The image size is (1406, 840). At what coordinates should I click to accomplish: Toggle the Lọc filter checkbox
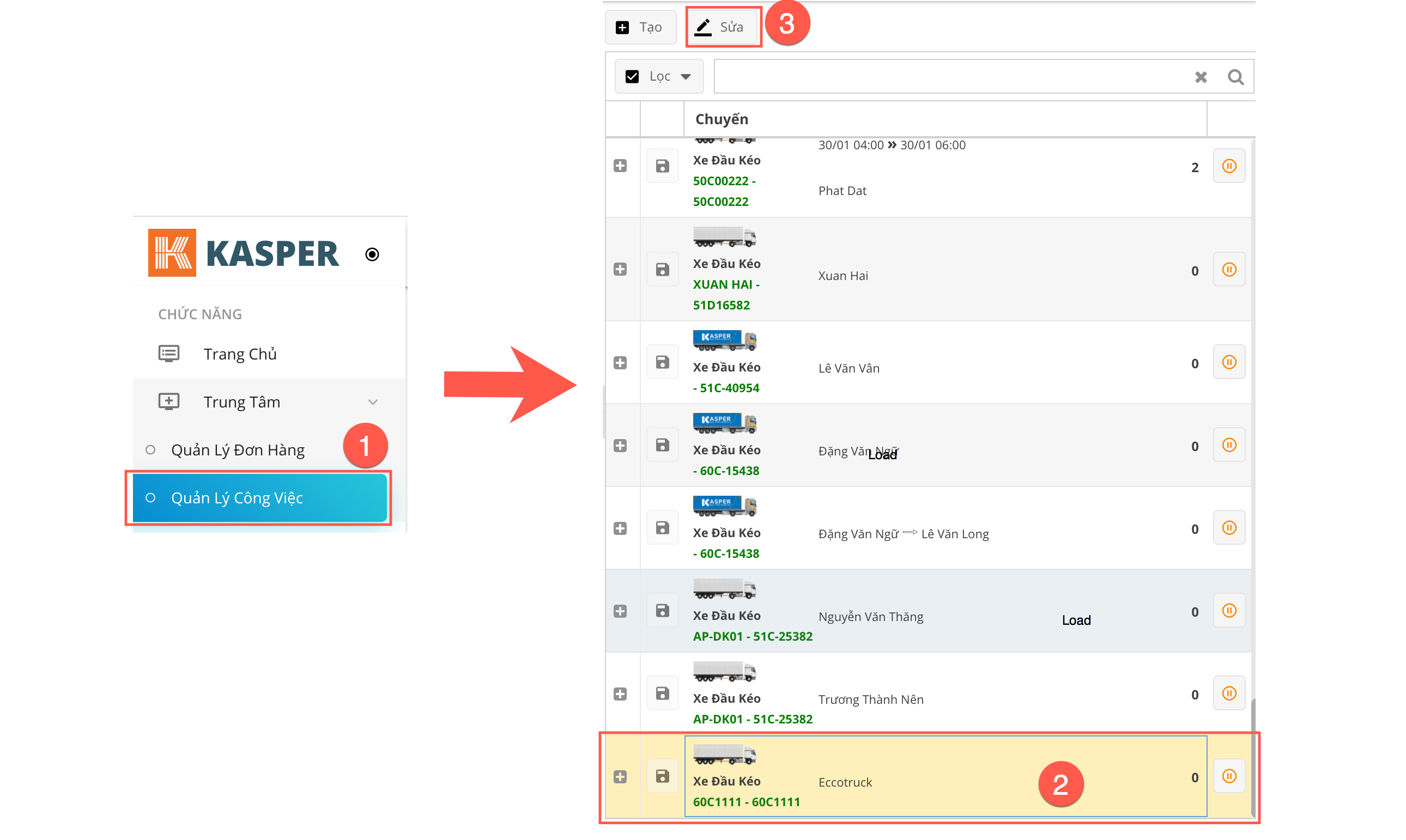click(x=632, y=76)
